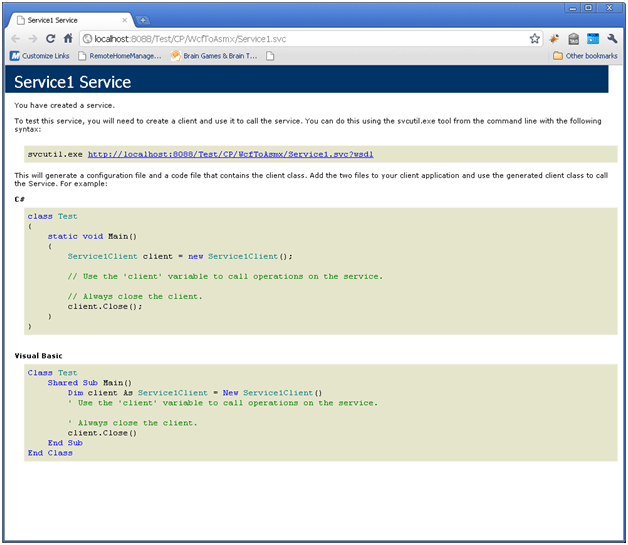Image resolution: width=628 pixels, height=545 pixels.
Task: Open the orange bug extension icon
Action: coord(554,39)
